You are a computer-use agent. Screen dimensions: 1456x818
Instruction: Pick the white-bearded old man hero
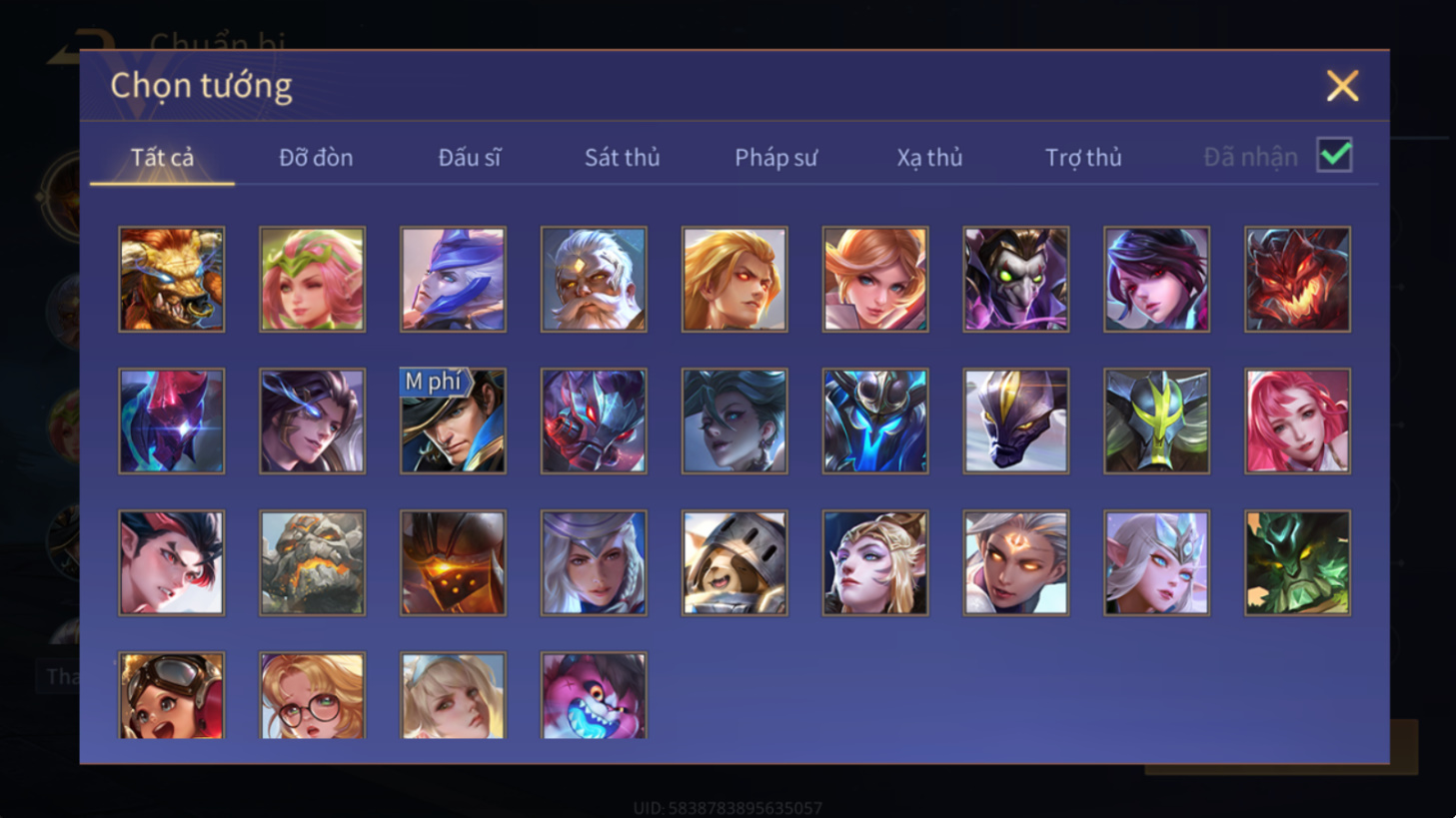(x=594, y=279)
